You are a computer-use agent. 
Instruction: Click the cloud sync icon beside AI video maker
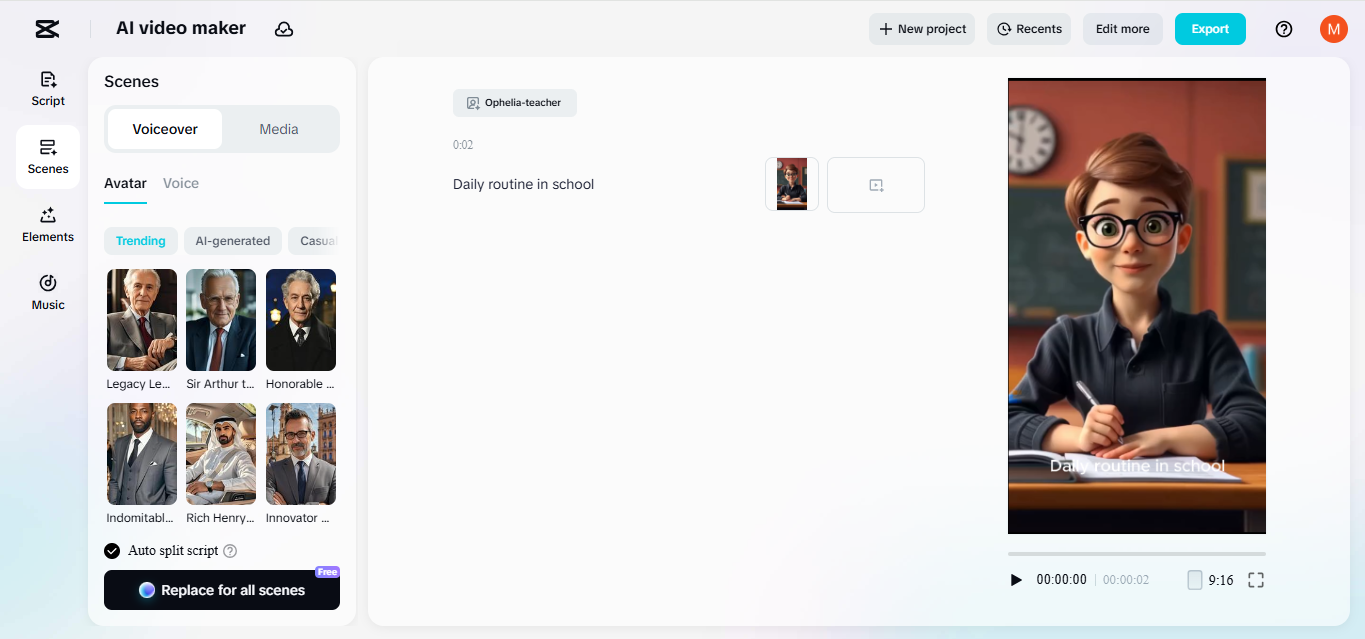(x=284, y=29)
